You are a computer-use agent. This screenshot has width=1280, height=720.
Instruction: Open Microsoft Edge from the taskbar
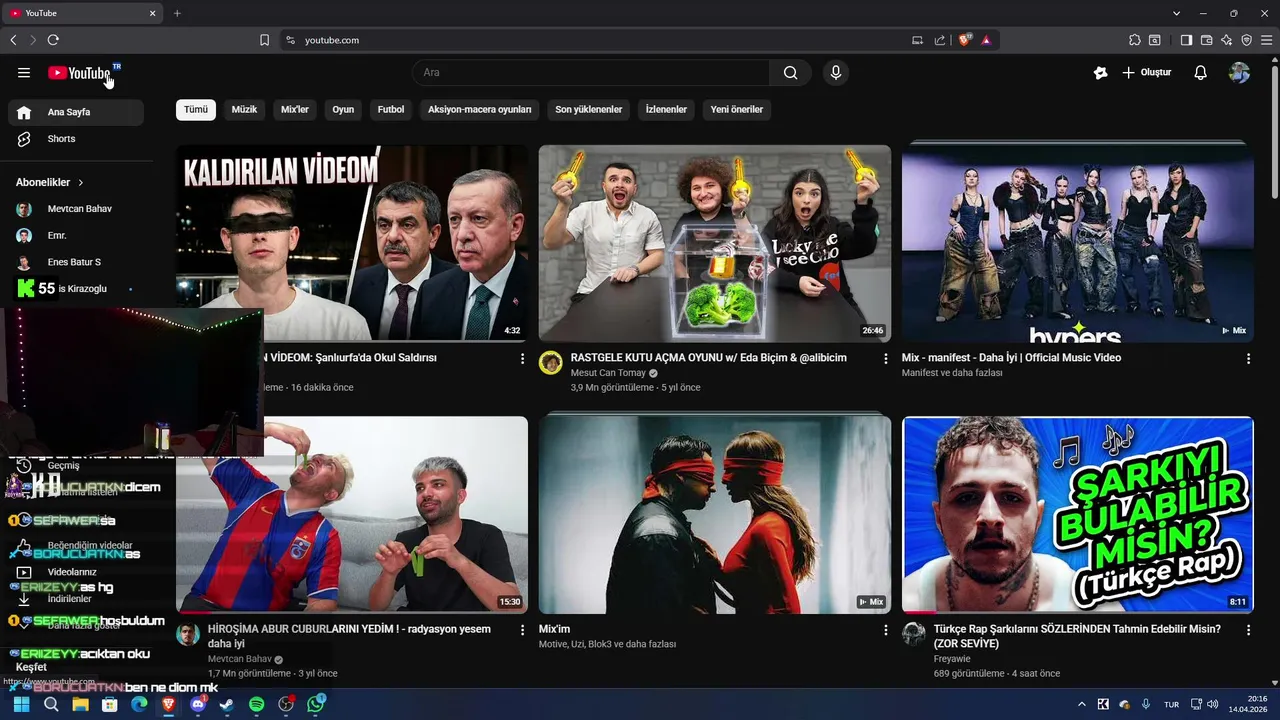[139, 704]
